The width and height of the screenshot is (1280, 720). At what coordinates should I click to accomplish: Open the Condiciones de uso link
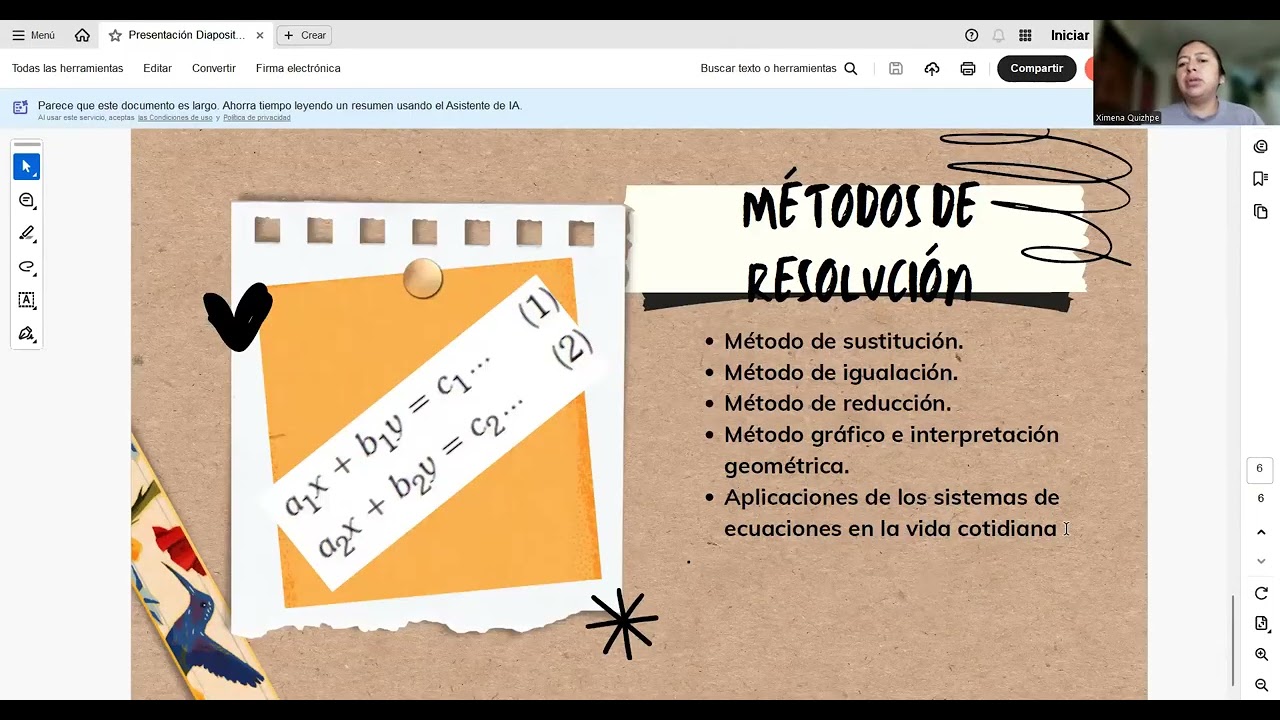point(175,118)
